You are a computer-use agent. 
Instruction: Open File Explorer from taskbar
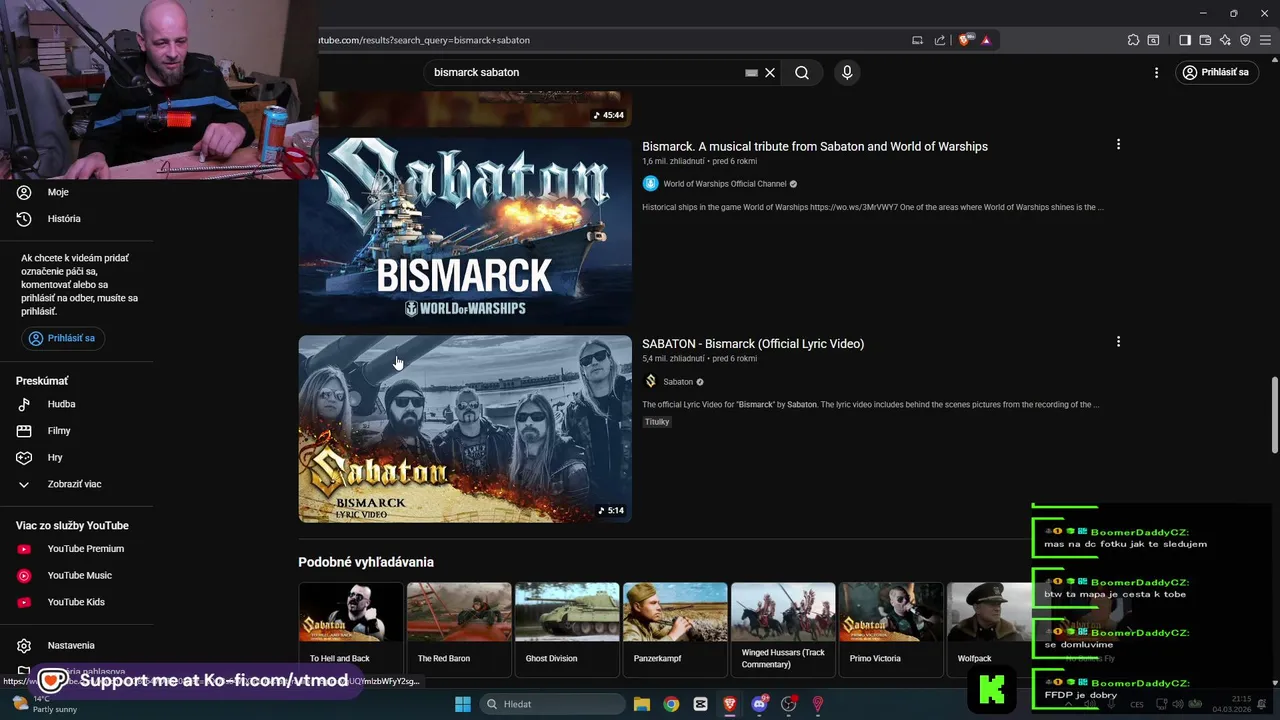pyautogui.click(x=642, y=704)
